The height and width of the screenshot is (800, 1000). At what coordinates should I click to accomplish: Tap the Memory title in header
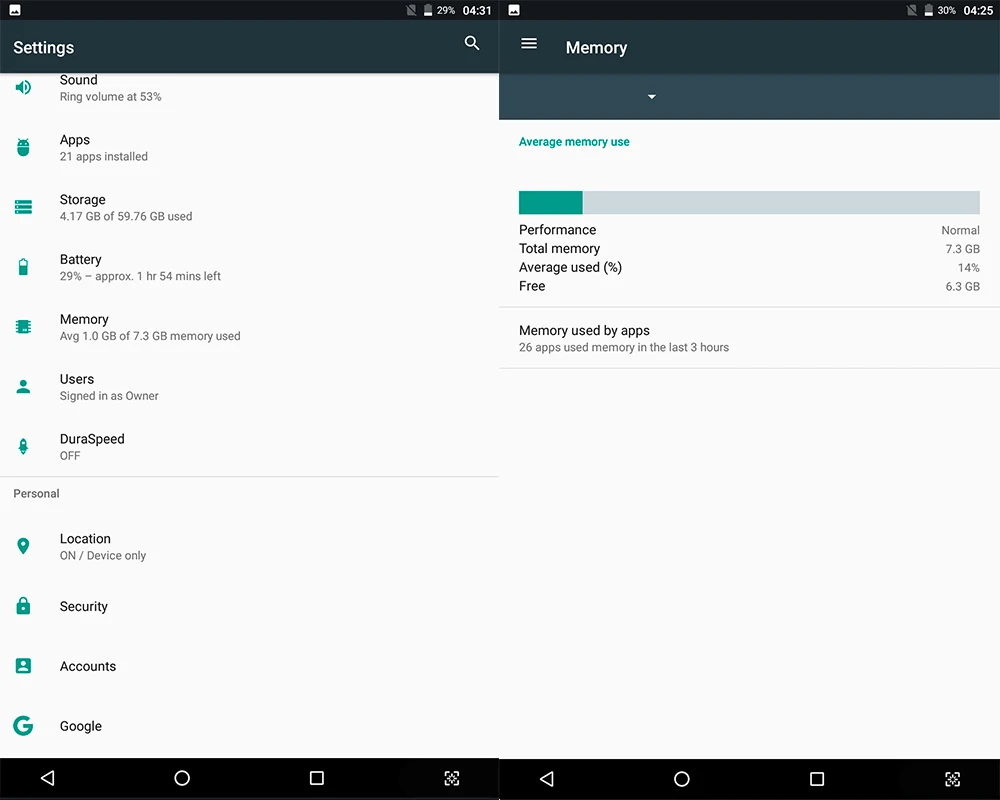(x=596, y=47)
